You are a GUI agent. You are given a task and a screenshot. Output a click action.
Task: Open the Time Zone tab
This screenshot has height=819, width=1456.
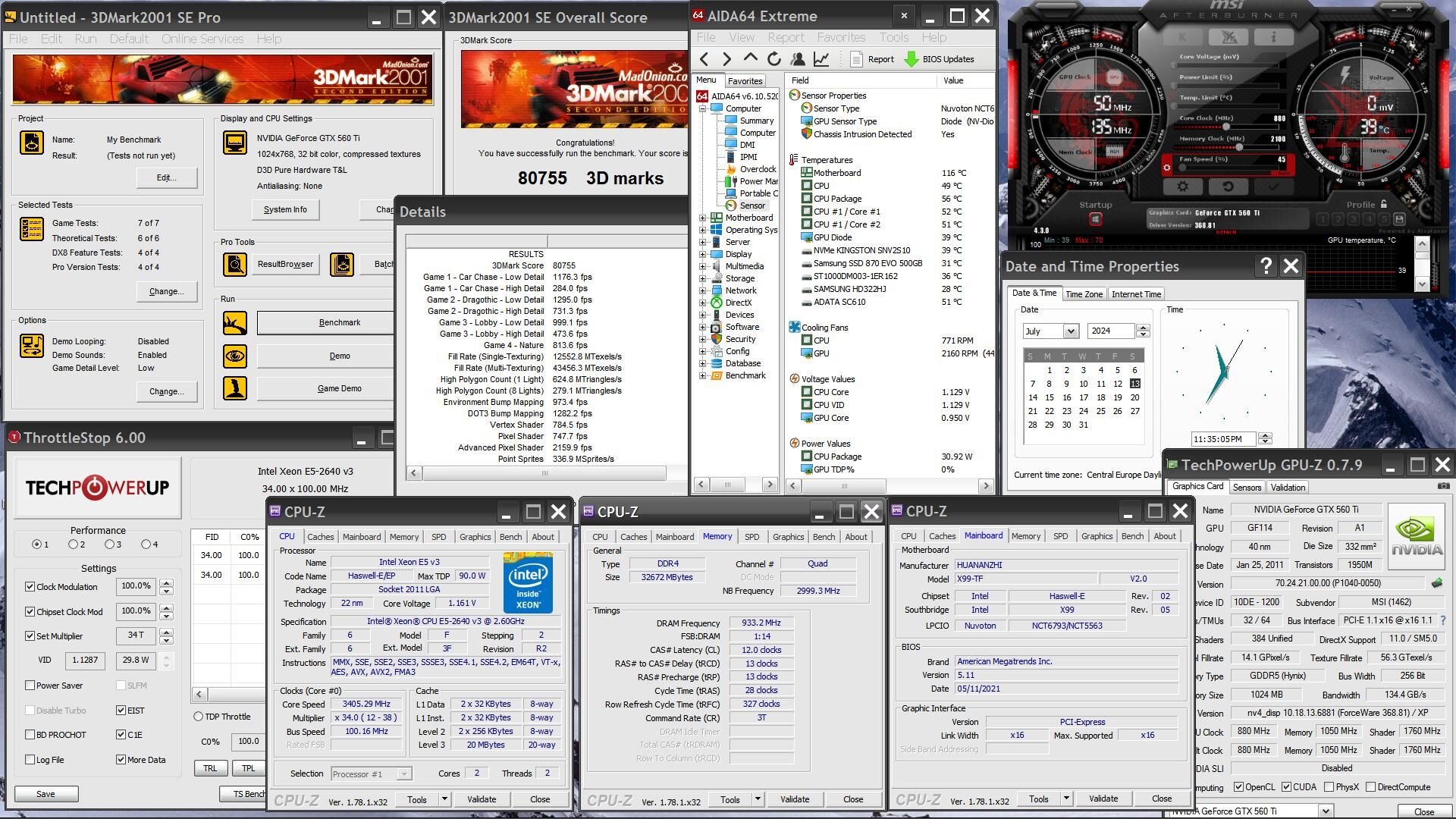tap(1084, 294)
